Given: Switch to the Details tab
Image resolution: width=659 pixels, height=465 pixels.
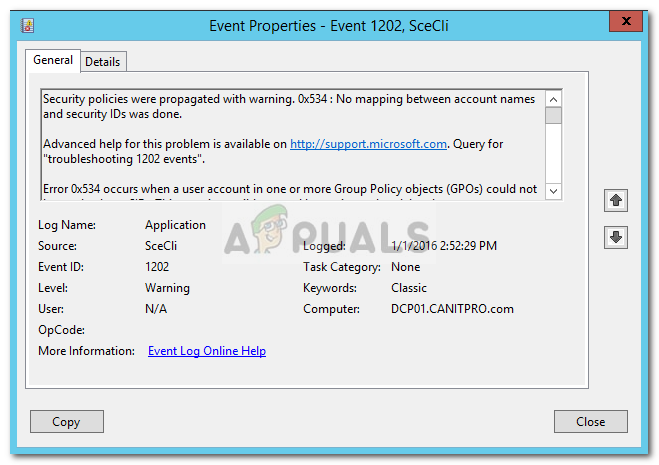Looking at the screenshot, I should point(103,62).
